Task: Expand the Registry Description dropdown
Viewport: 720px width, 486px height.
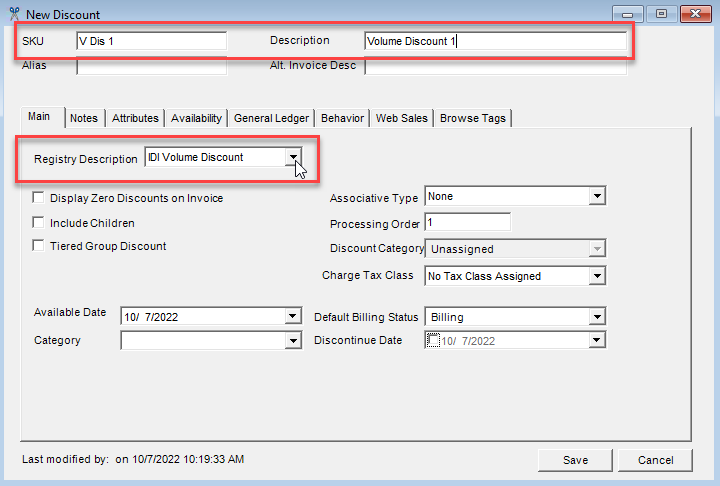Action: [x=293, y=157]
